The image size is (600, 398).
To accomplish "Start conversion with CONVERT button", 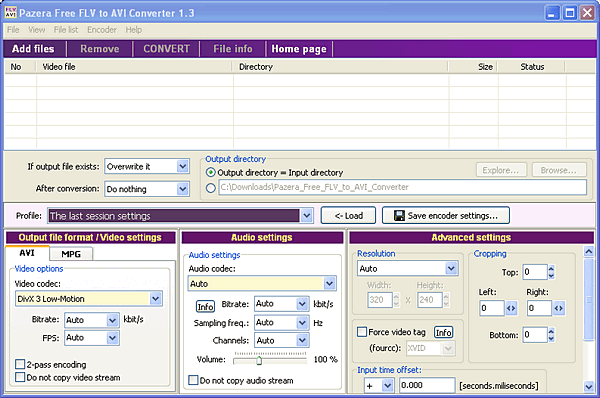I will coord(166,49).
